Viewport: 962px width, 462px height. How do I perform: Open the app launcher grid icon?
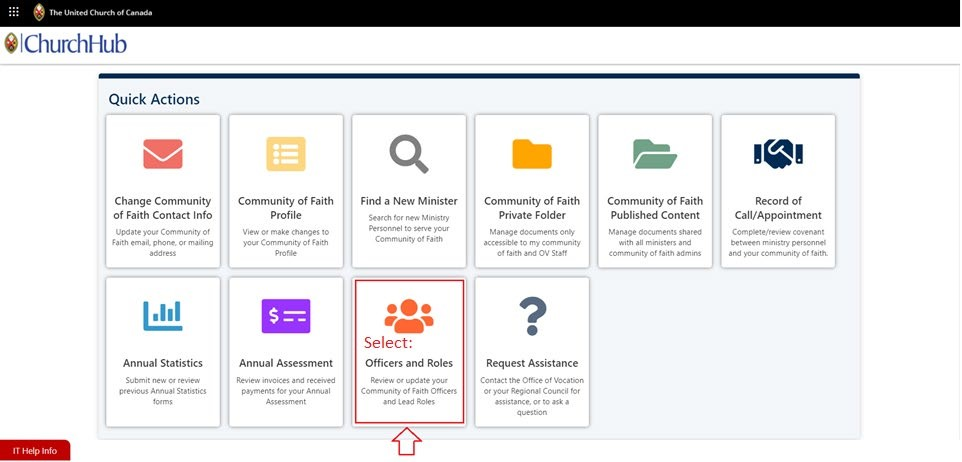coord(13,12)
